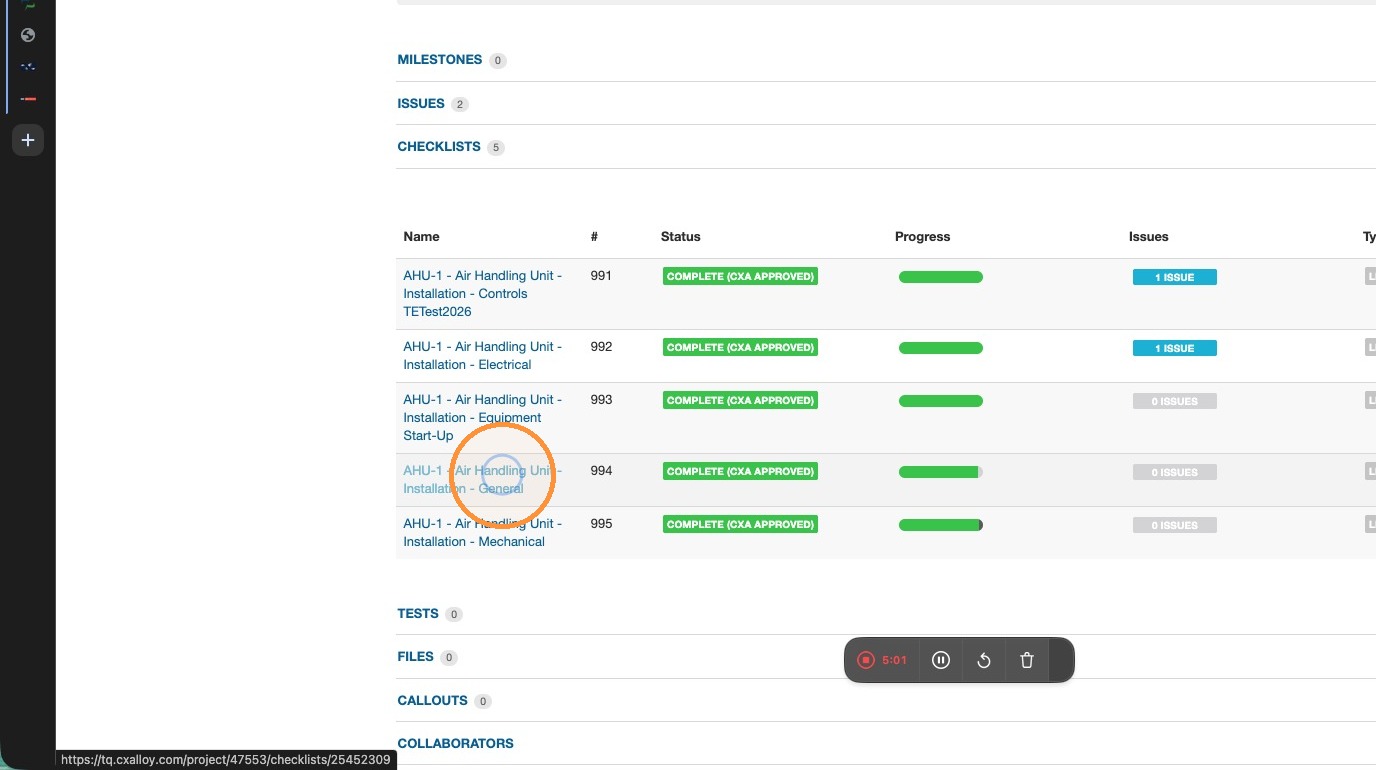The width and height of the screenshot is (1376, 770).
Task: Expand the Issues section
Action: (x=421, y=104)
